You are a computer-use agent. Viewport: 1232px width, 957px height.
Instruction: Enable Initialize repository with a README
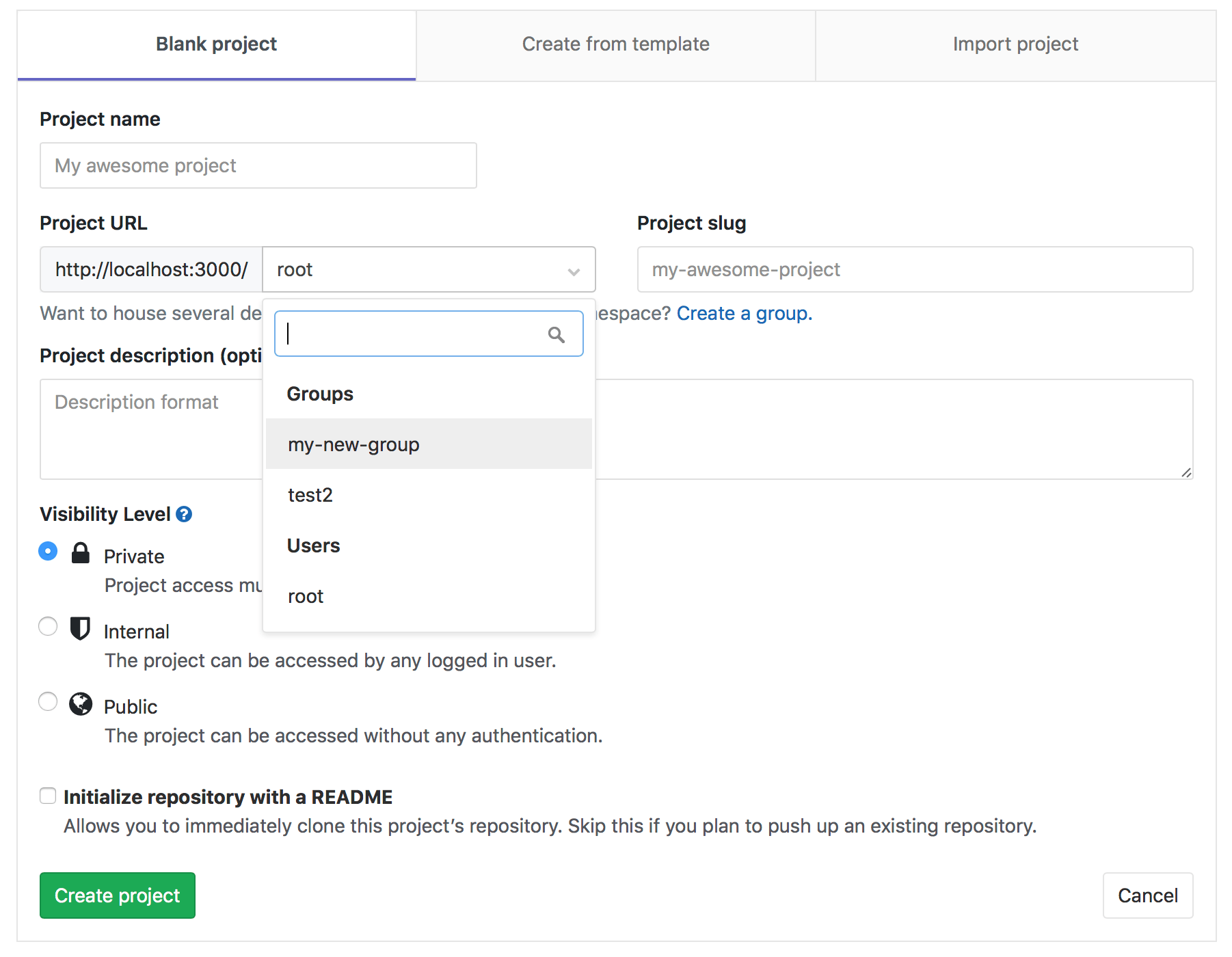[48, 796]
